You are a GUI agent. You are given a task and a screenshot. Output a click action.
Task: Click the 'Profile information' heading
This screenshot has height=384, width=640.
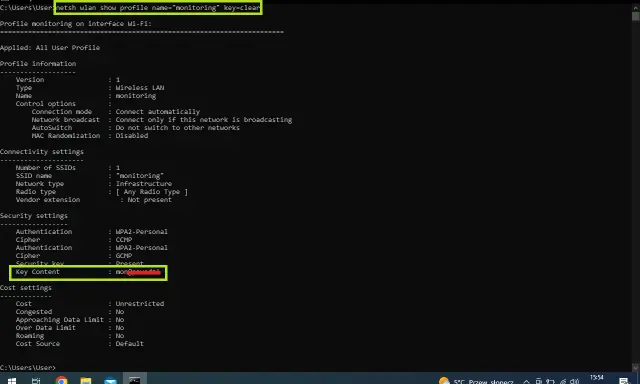point(38,64)
